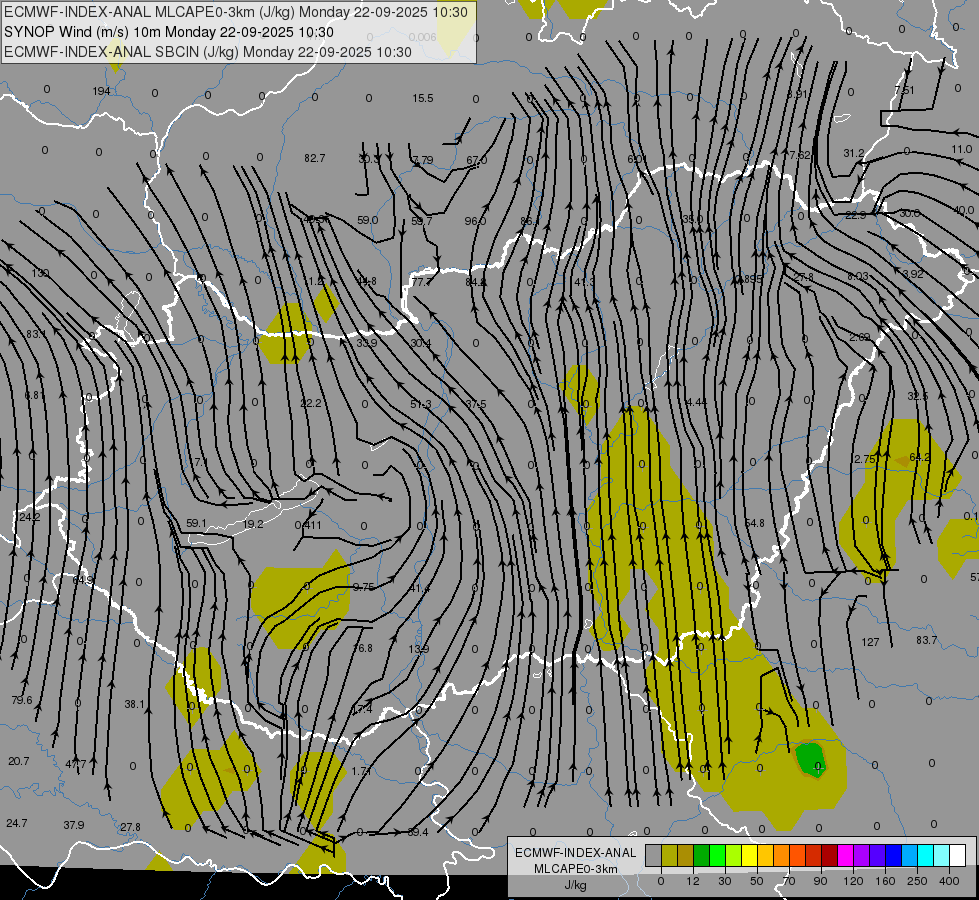Click the map value 1.71

[362, 771]
